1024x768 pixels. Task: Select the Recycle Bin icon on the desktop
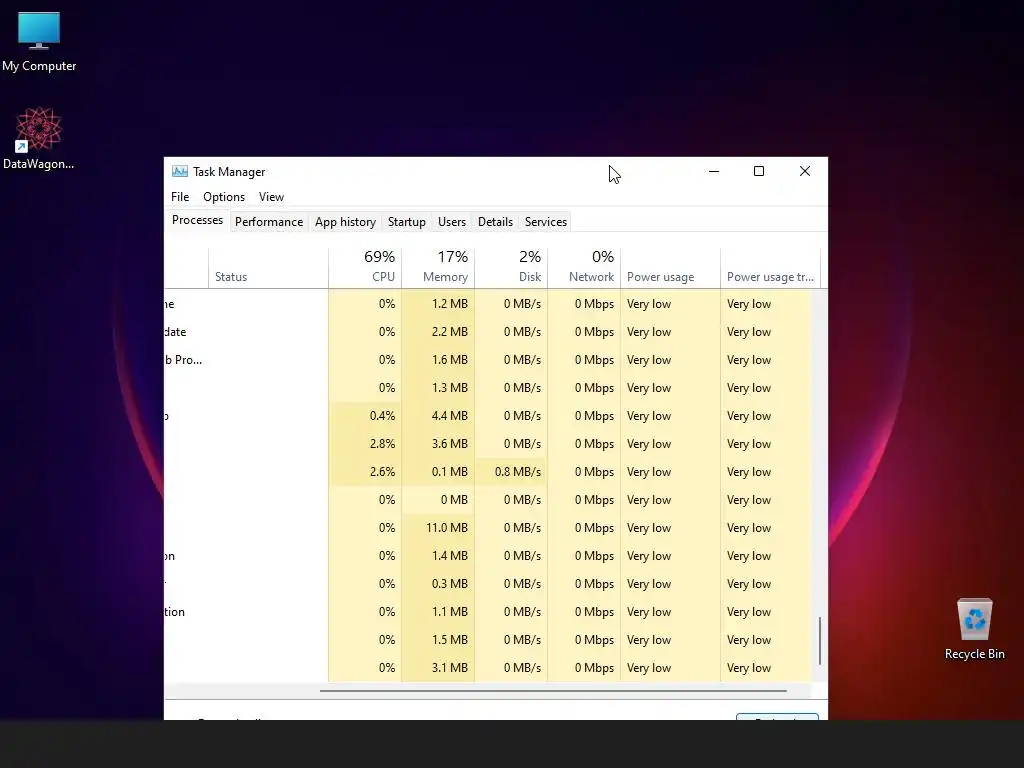(974, 630)
